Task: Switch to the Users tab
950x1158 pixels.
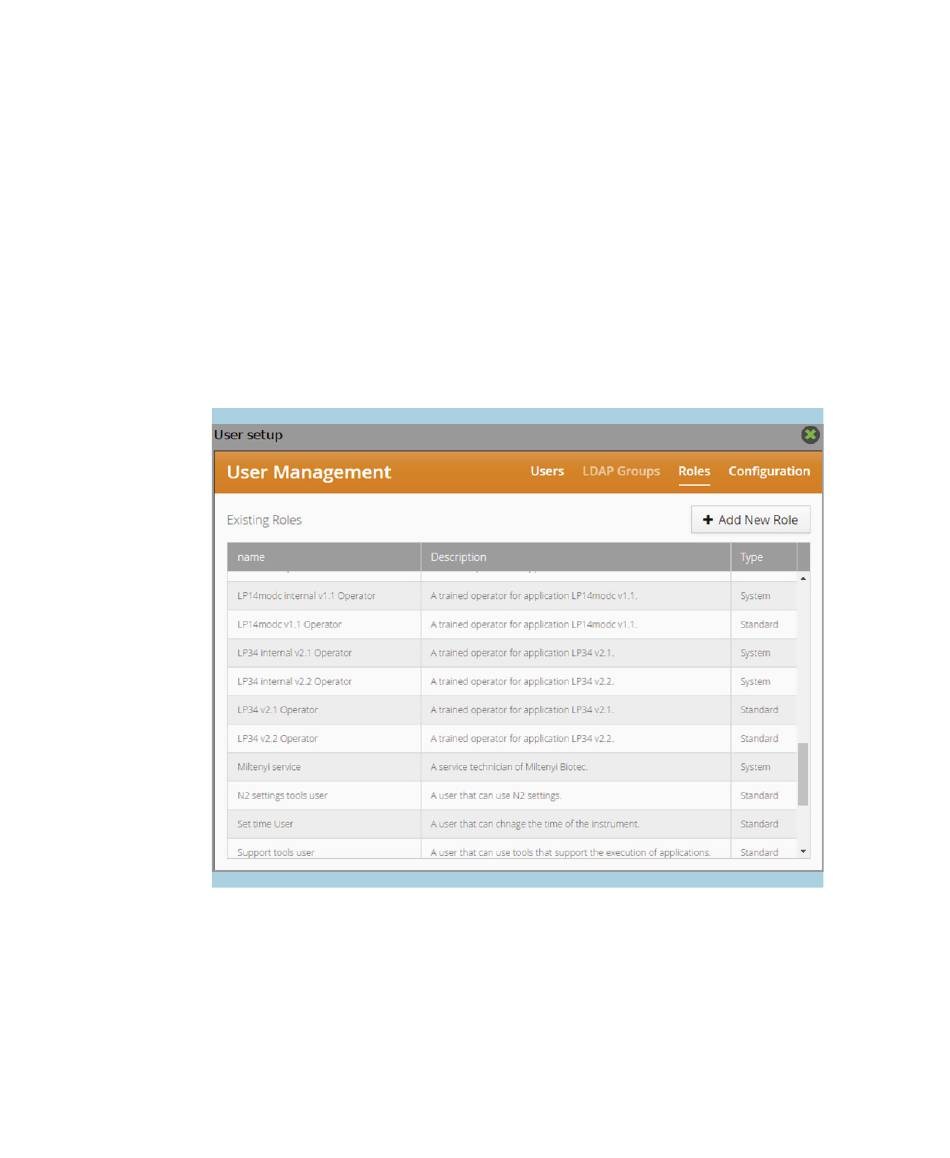Action: tap(547, 470)
